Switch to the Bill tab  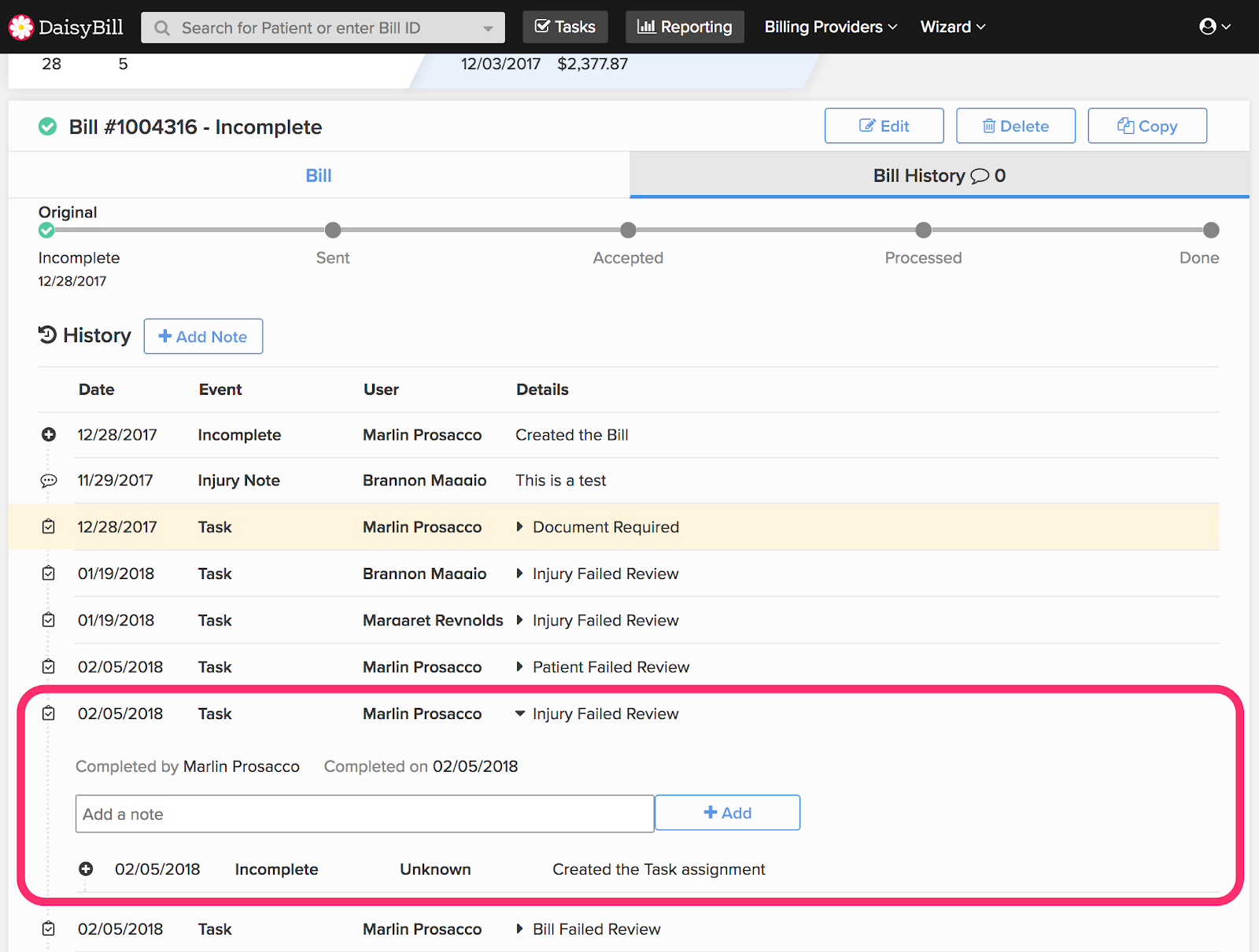pyautogui.click(x=319, y=175)
